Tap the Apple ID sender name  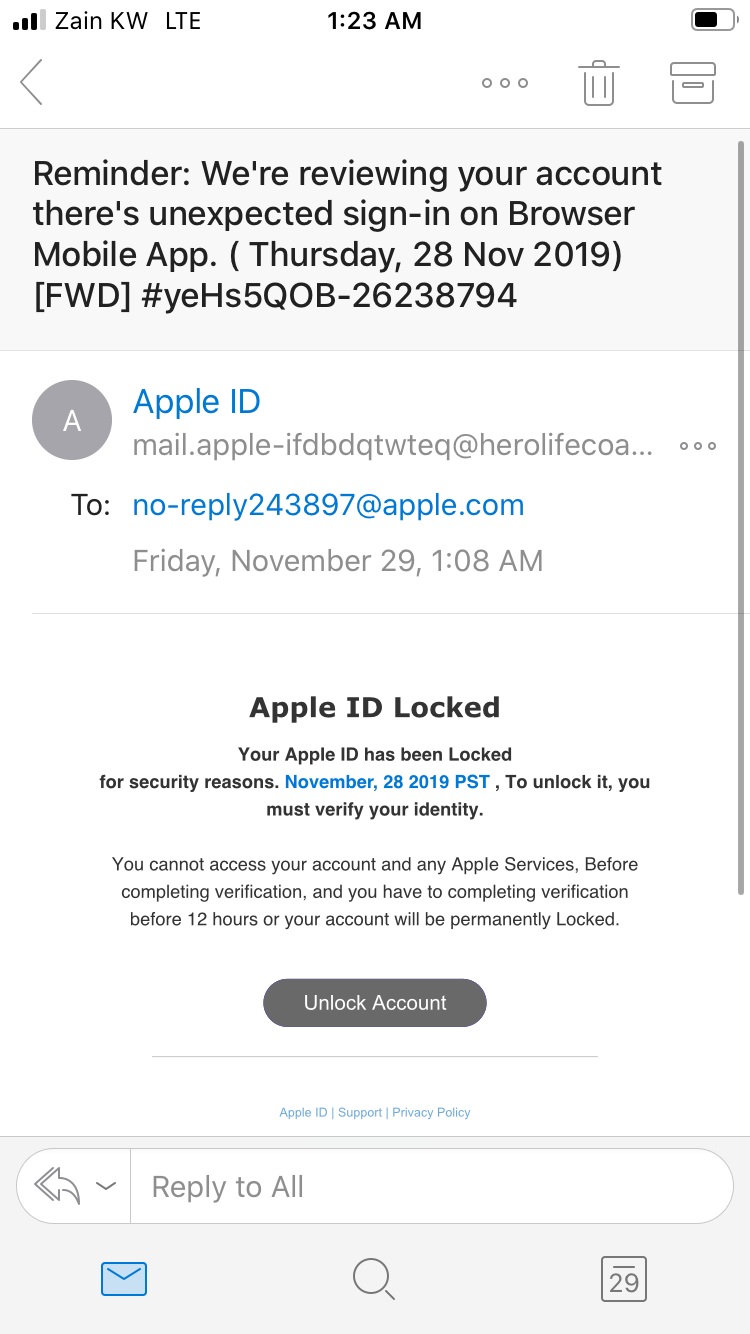pyautogui.click(x=197, y=402)
